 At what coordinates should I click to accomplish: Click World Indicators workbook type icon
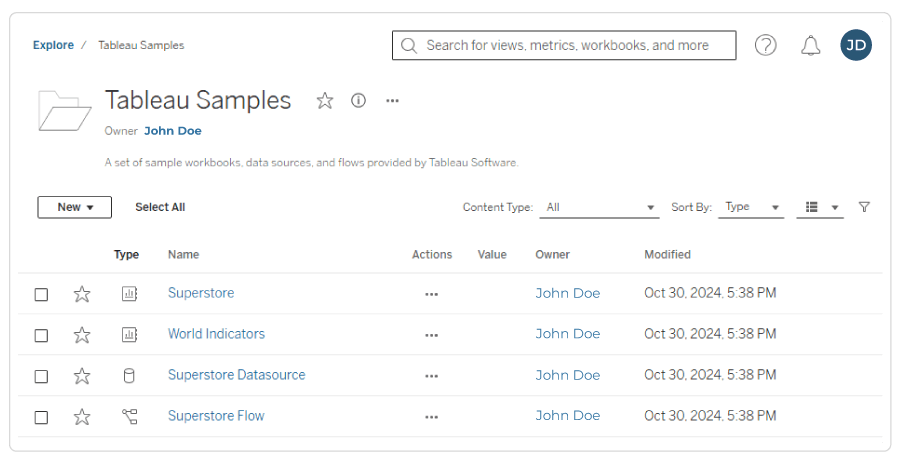coord(129,335)
